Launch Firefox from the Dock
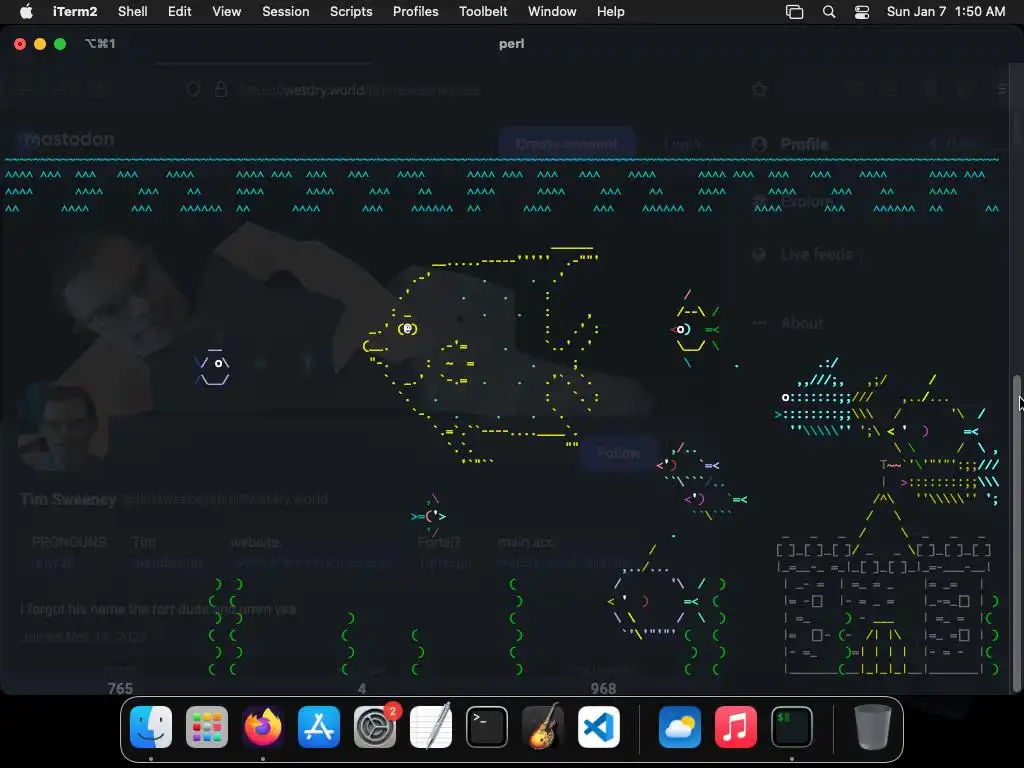1024x768 pixels. [x=263, y=727]
